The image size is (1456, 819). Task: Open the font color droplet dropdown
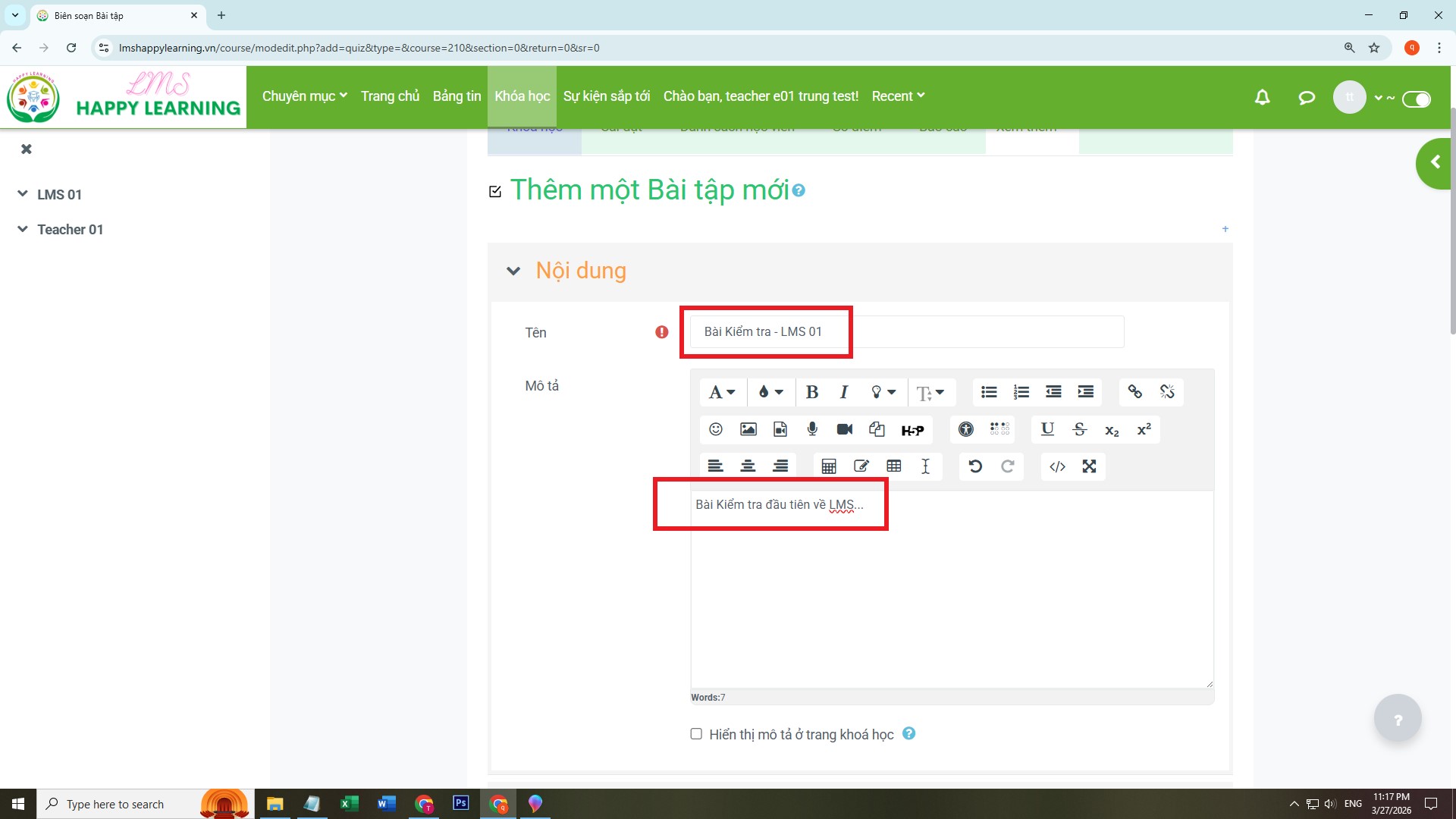(770, 392)
